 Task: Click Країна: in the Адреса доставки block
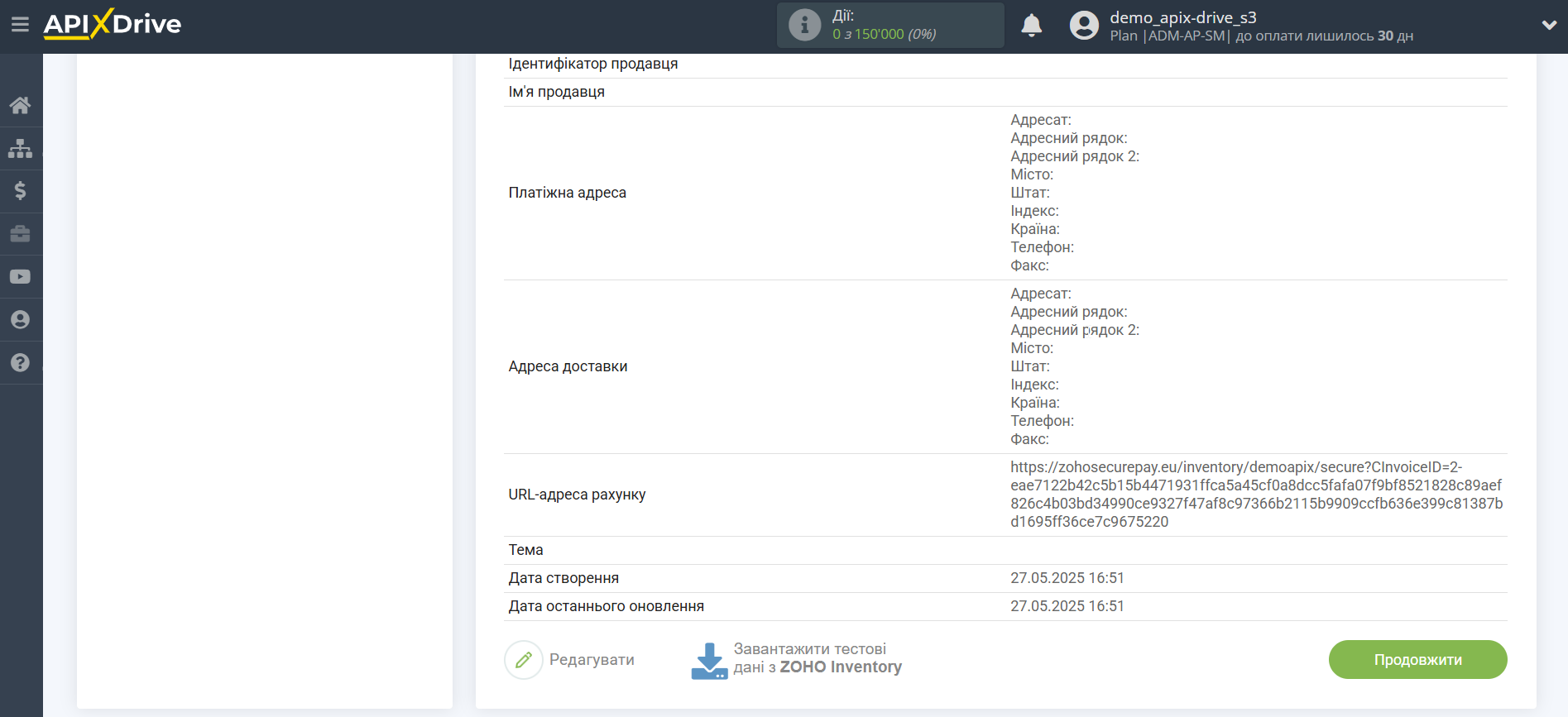pos(1034,403)
